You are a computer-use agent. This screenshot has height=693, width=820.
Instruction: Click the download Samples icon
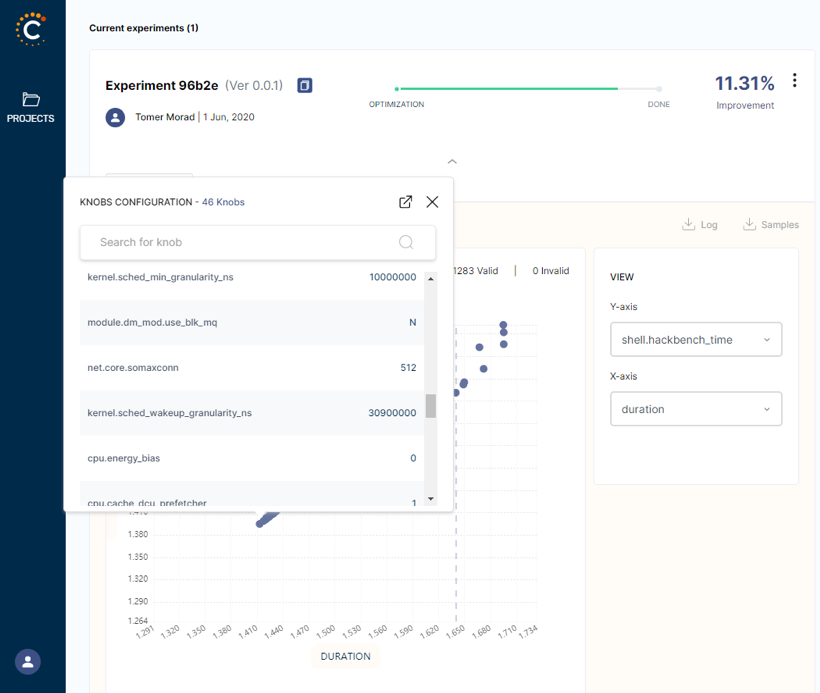point(750,223)
